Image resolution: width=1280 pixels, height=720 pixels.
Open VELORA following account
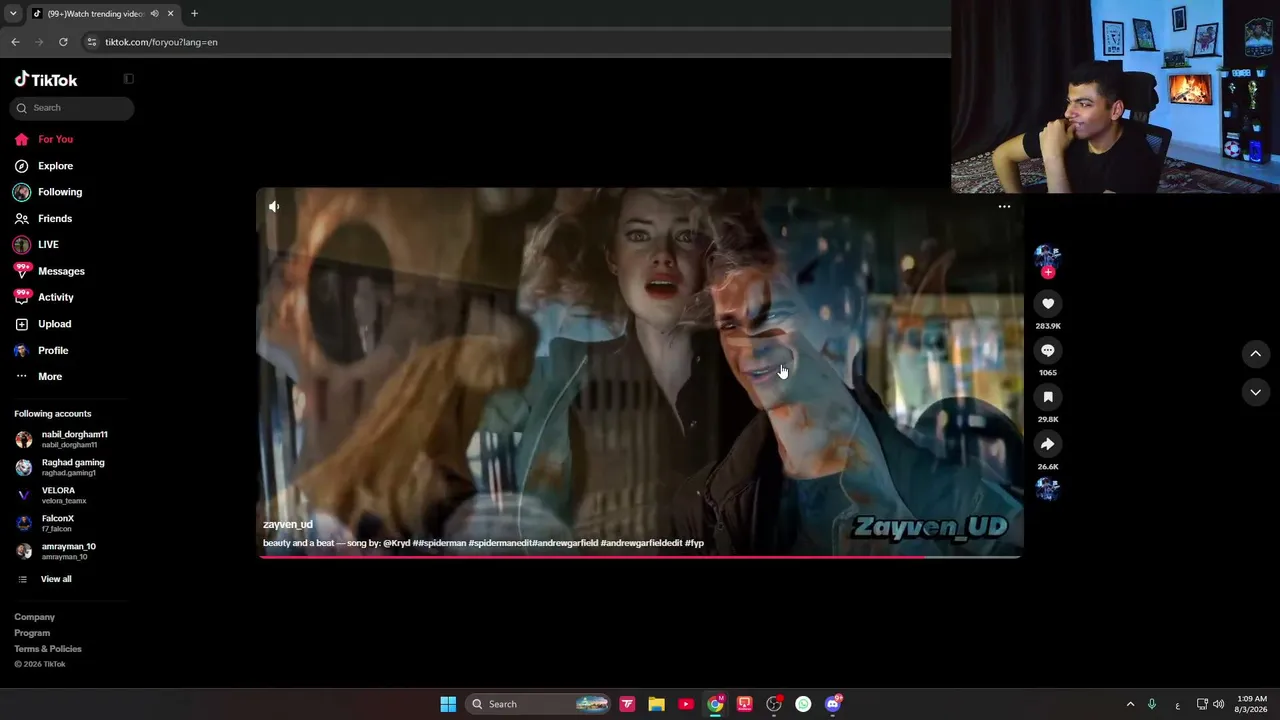pos(51,496)
